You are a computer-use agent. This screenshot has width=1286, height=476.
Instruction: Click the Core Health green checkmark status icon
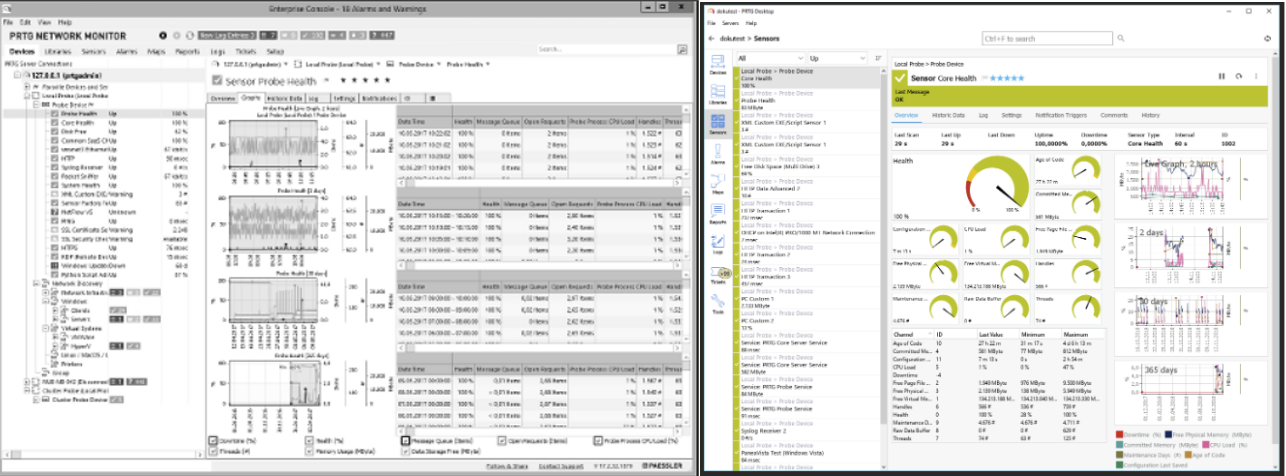coord(900,77)
